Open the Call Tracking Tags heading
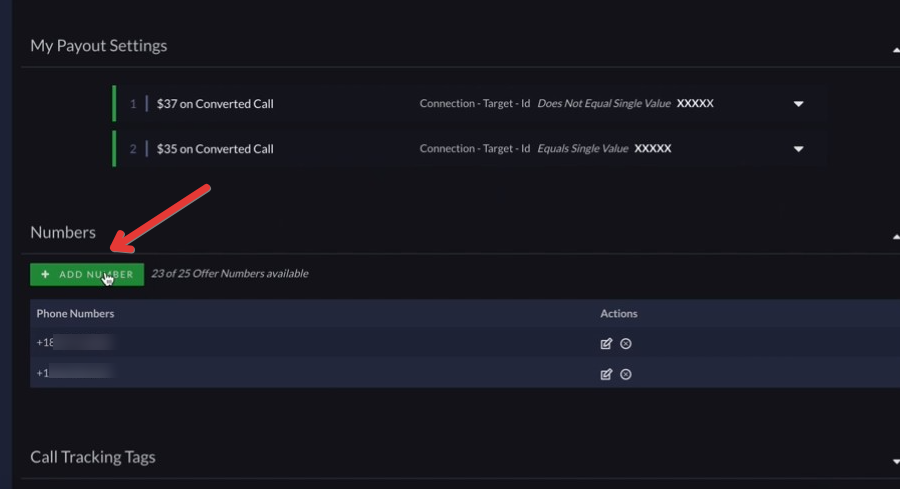Screen dimensions: 900x489 [x=93, y=457]
